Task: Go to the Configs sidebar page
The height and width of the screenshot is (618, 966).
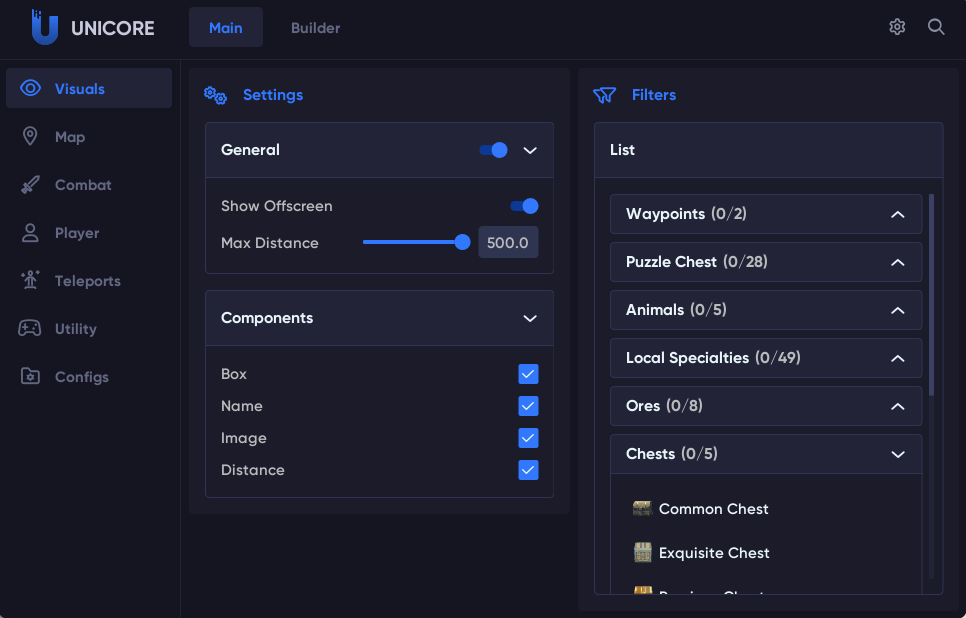Action: pos(81,377)
